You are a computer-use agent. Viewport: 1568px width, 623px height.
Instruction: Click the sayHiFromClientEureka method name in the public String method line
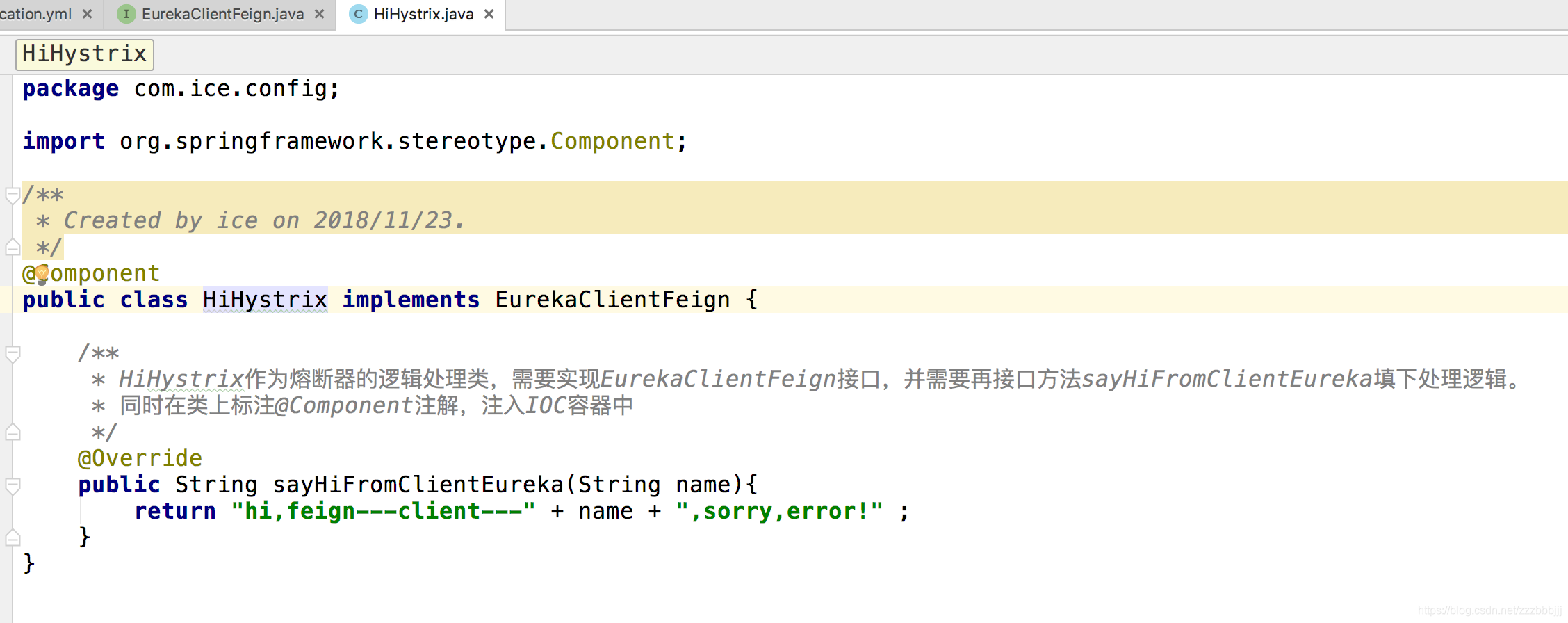(418, 485)
